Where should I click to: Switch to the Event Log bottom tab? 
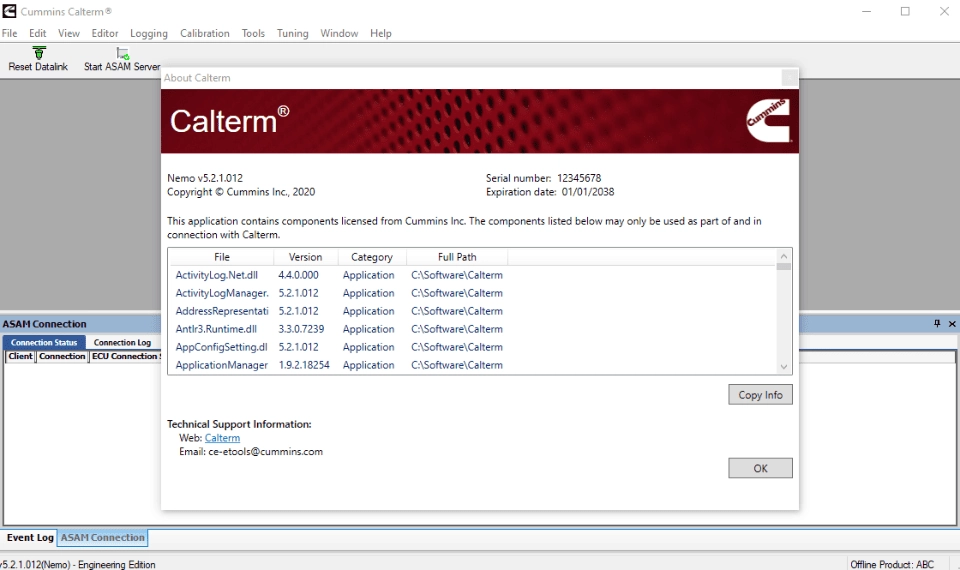(x=30, y=538)
